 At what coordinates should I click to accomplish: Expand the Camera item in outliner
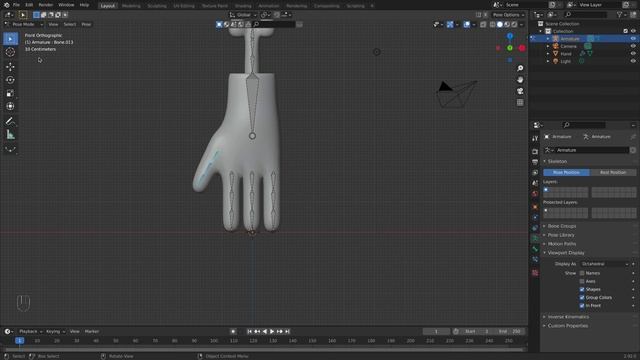[548, 46]
